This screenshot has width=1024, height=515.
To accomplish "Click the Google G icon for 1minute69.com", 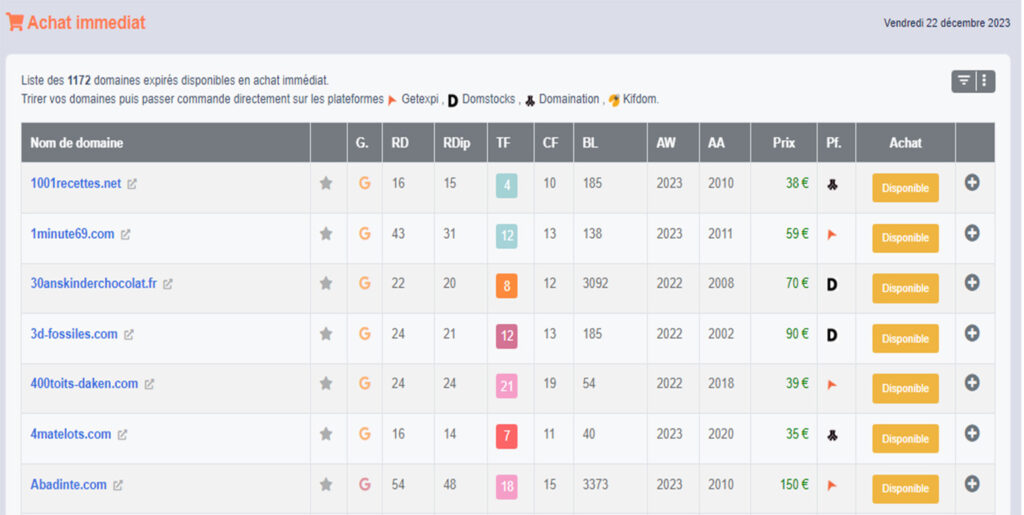I will (x=364, y=234).
